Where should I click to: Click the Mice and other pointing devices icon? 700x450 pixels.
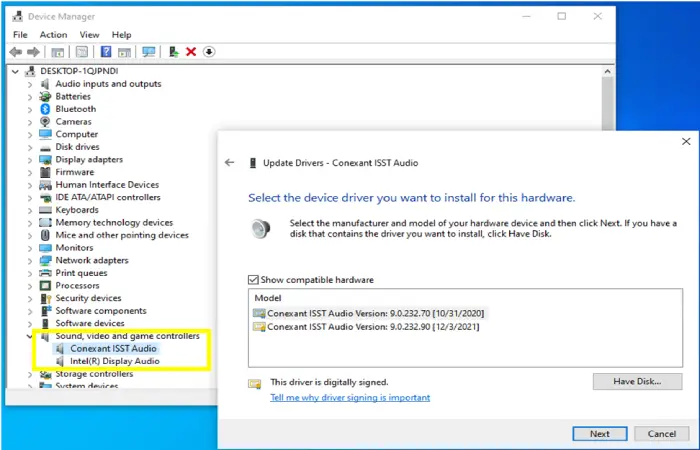(45, 235)
